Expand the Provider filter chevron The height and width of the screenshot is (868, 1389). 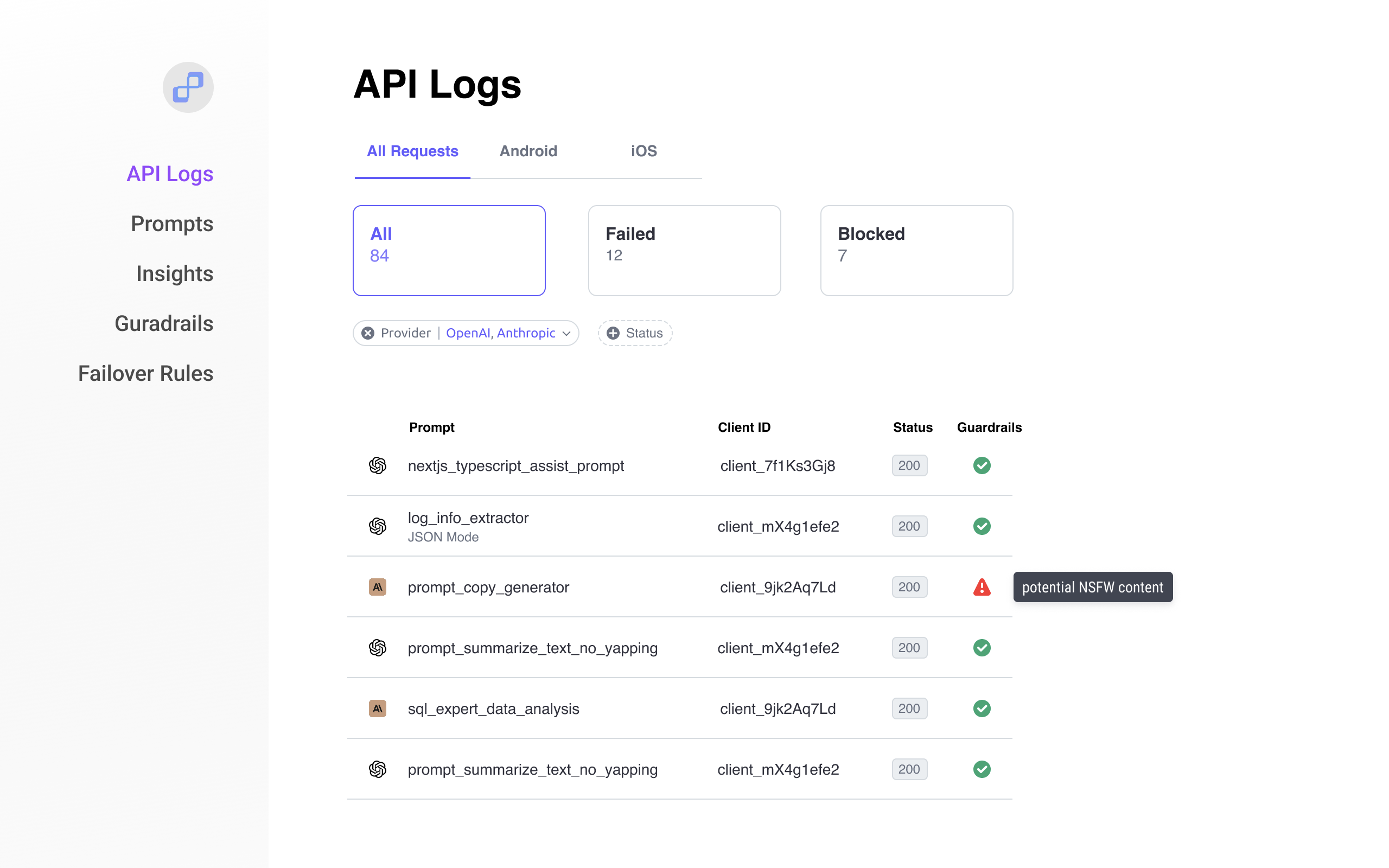point(566,334)
